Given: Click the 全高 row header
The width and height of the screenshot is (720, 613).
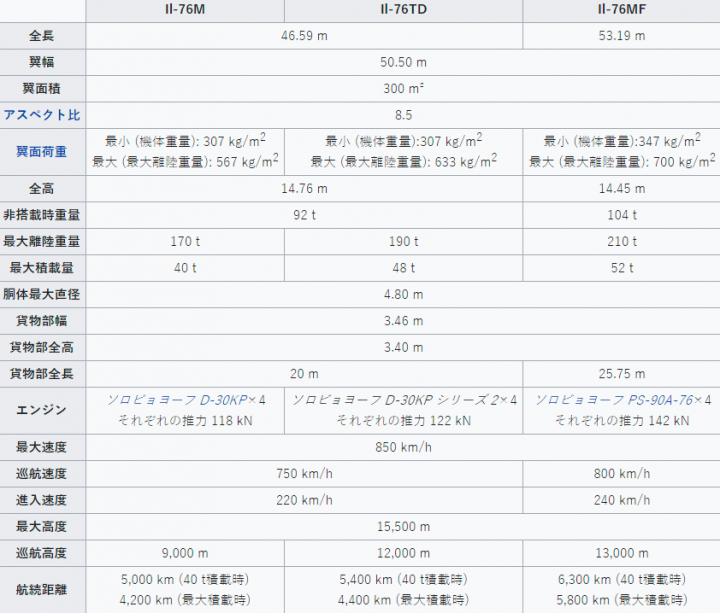Looking at the screenshot, I should coord(42,189).
